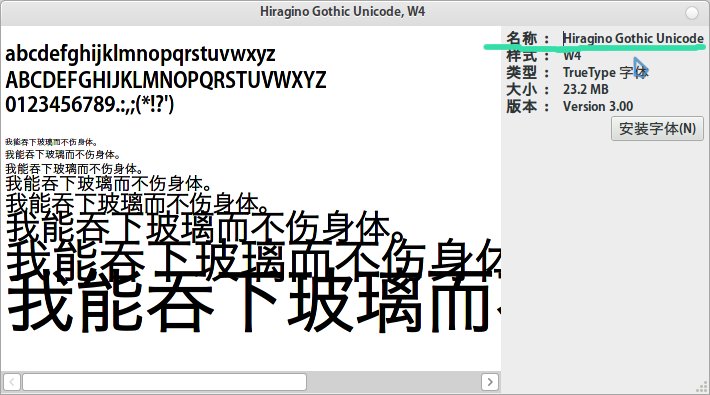Click the title bar text Hiragino Gothic Unicode, W4
710x395 pixels.
click(x=342, y=12)
